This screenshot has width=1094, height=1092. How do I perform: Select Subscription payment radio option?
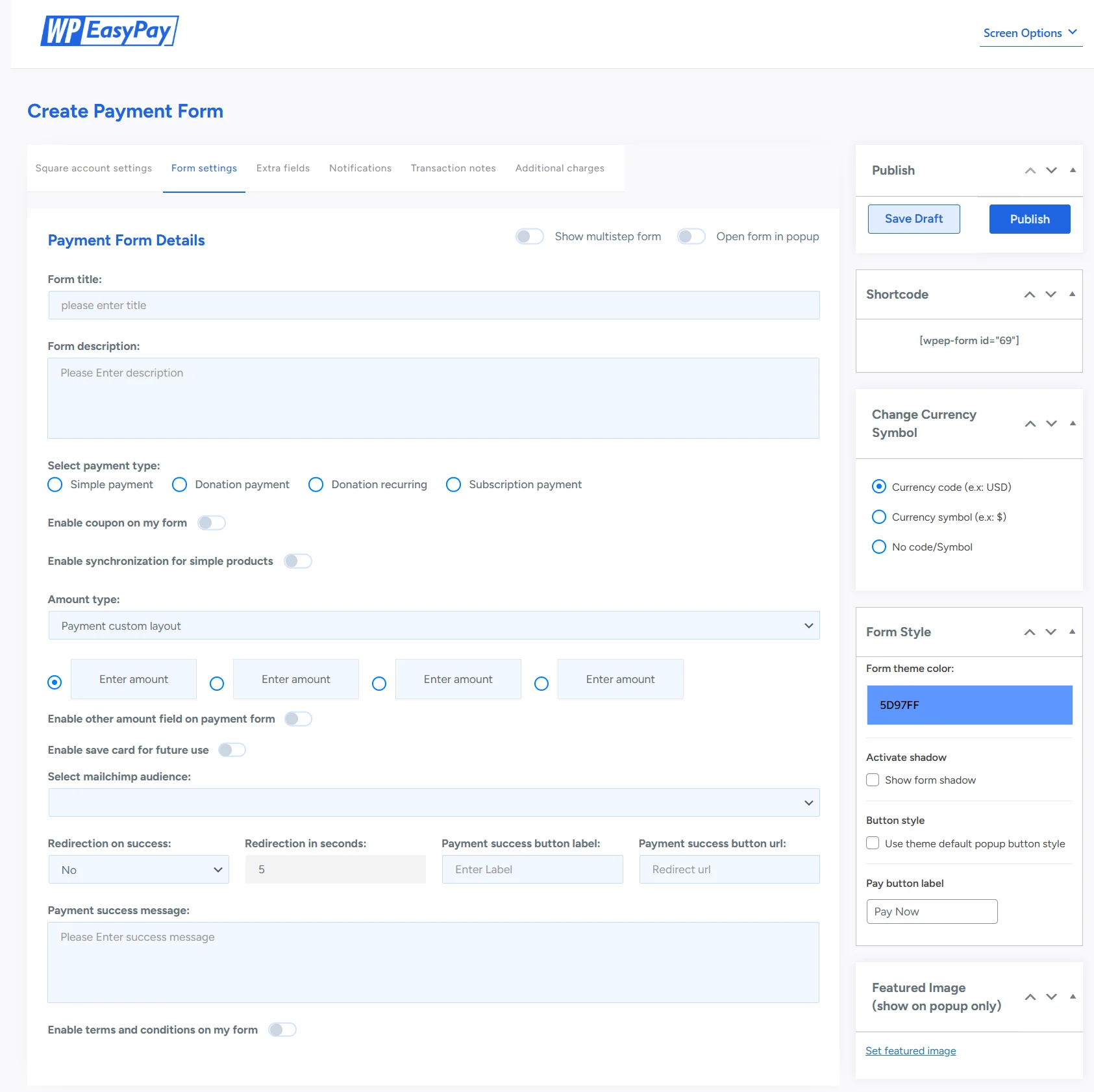(453, 485)
